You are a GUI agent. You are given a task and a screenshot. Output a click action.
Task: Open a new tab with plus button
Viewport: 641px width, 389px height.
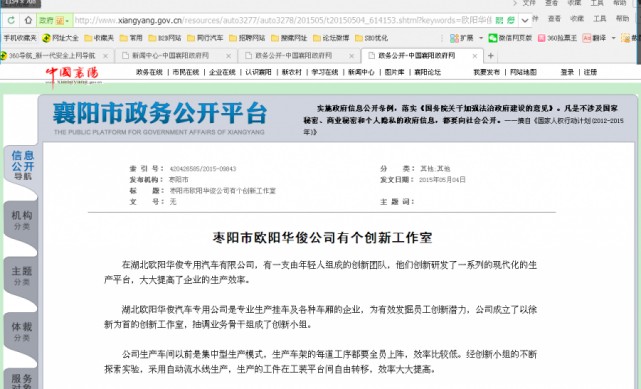tap(491, 56)
